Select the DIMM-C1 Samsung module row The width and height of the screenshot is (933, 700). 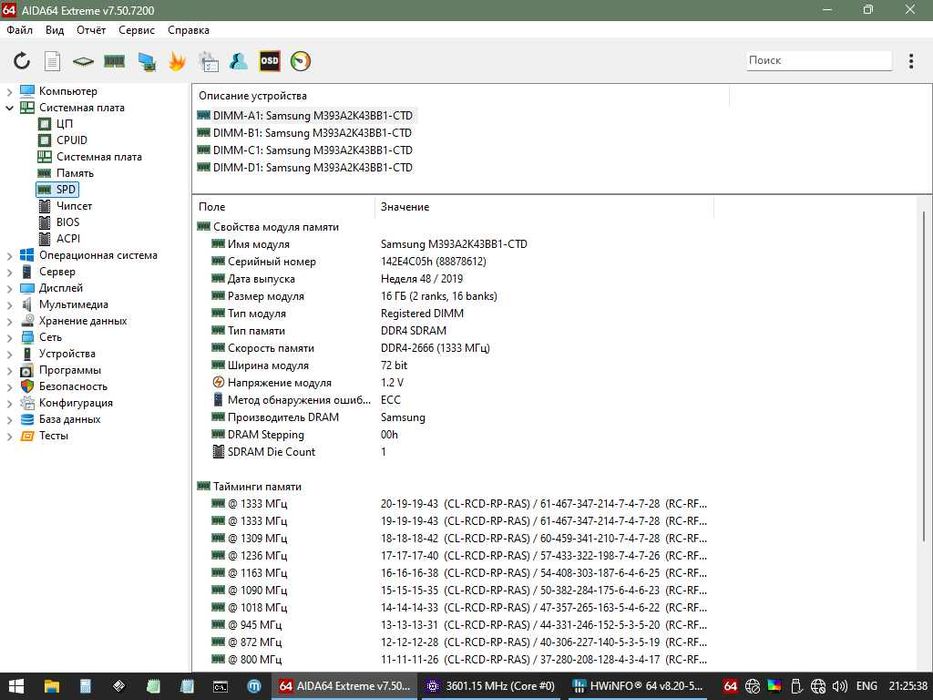(x=305, y=150)
